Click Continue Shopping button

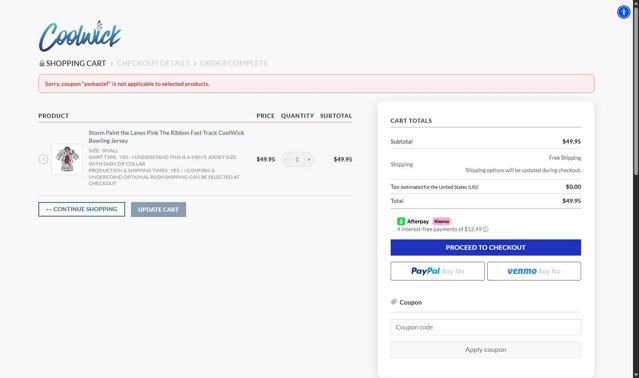click(x=82, y=209)
